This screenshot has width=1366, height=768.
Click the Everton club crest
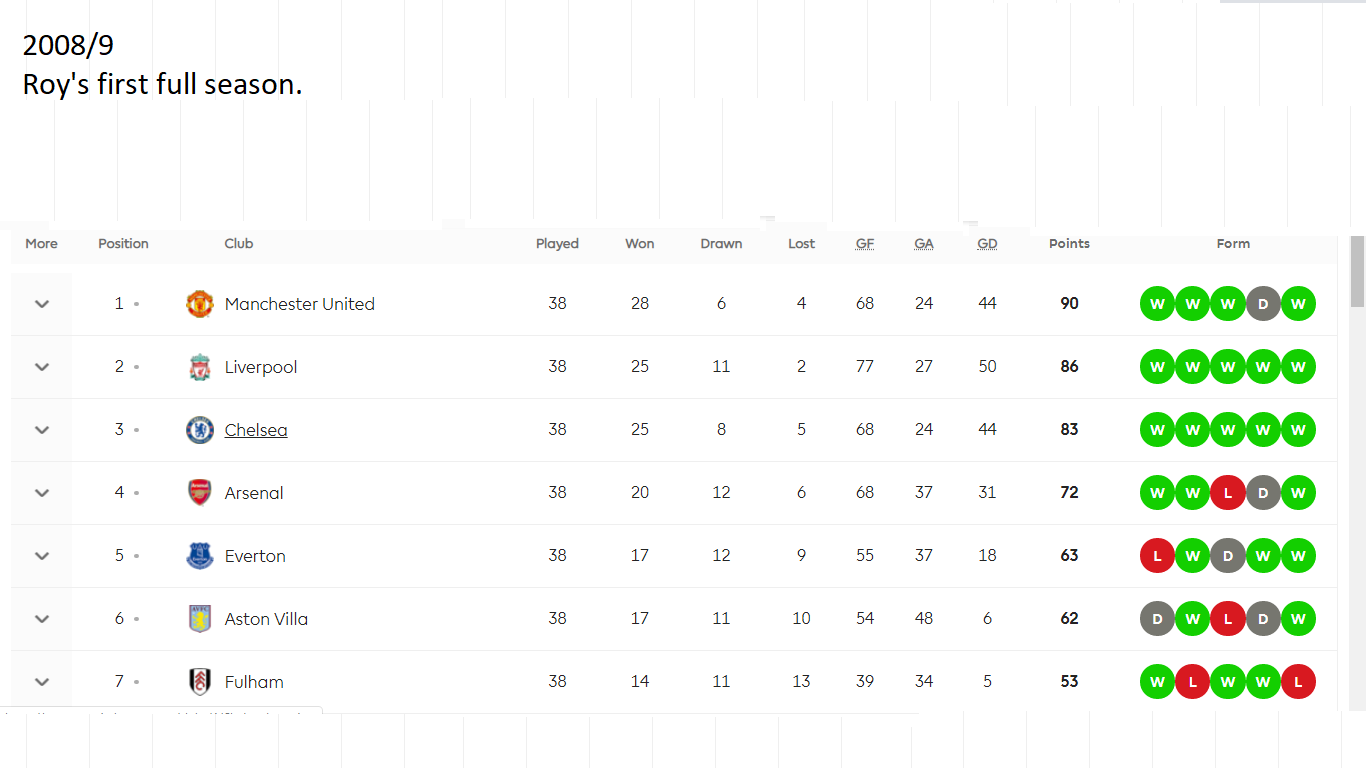click(x=200, y=556)
